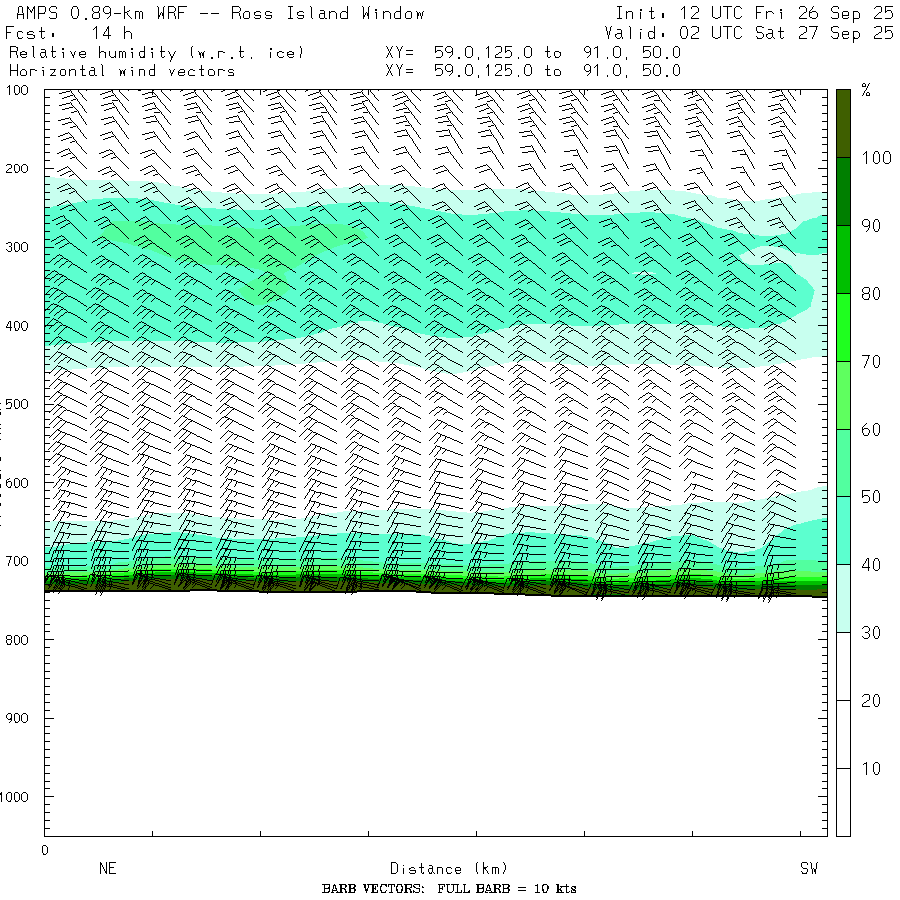Click the bright green 70-80 colorbar swatch
900x900 pixels.
pyautogui.click(x=843, y=327)
